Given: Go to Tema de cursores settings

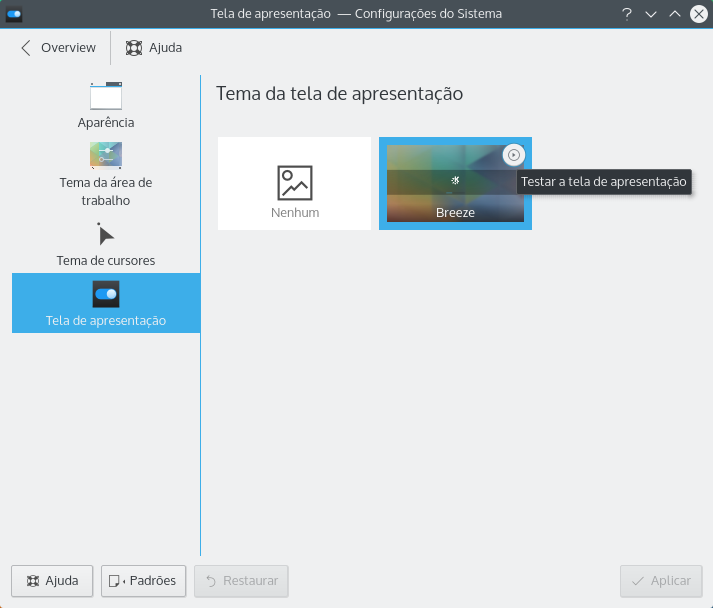Looking at the screenshot, I should pos(106,244).
